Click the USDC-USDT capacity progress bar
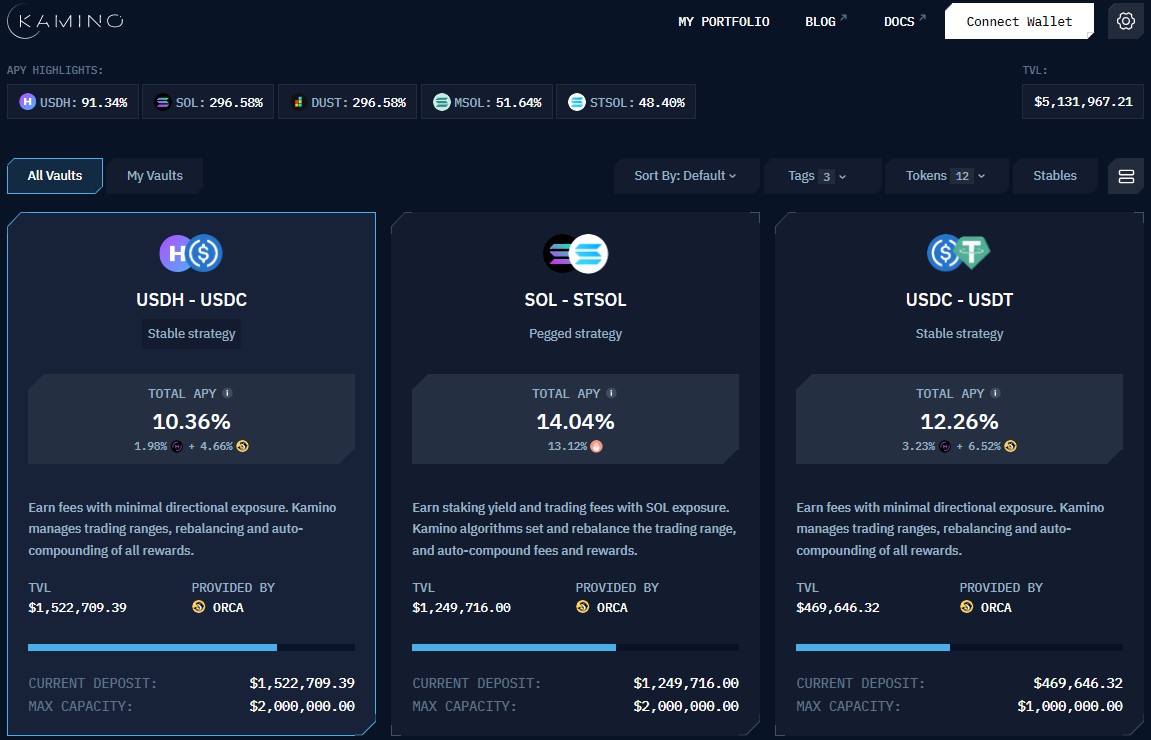Viewport: 1151px width, 740px height. coord(959,648)
